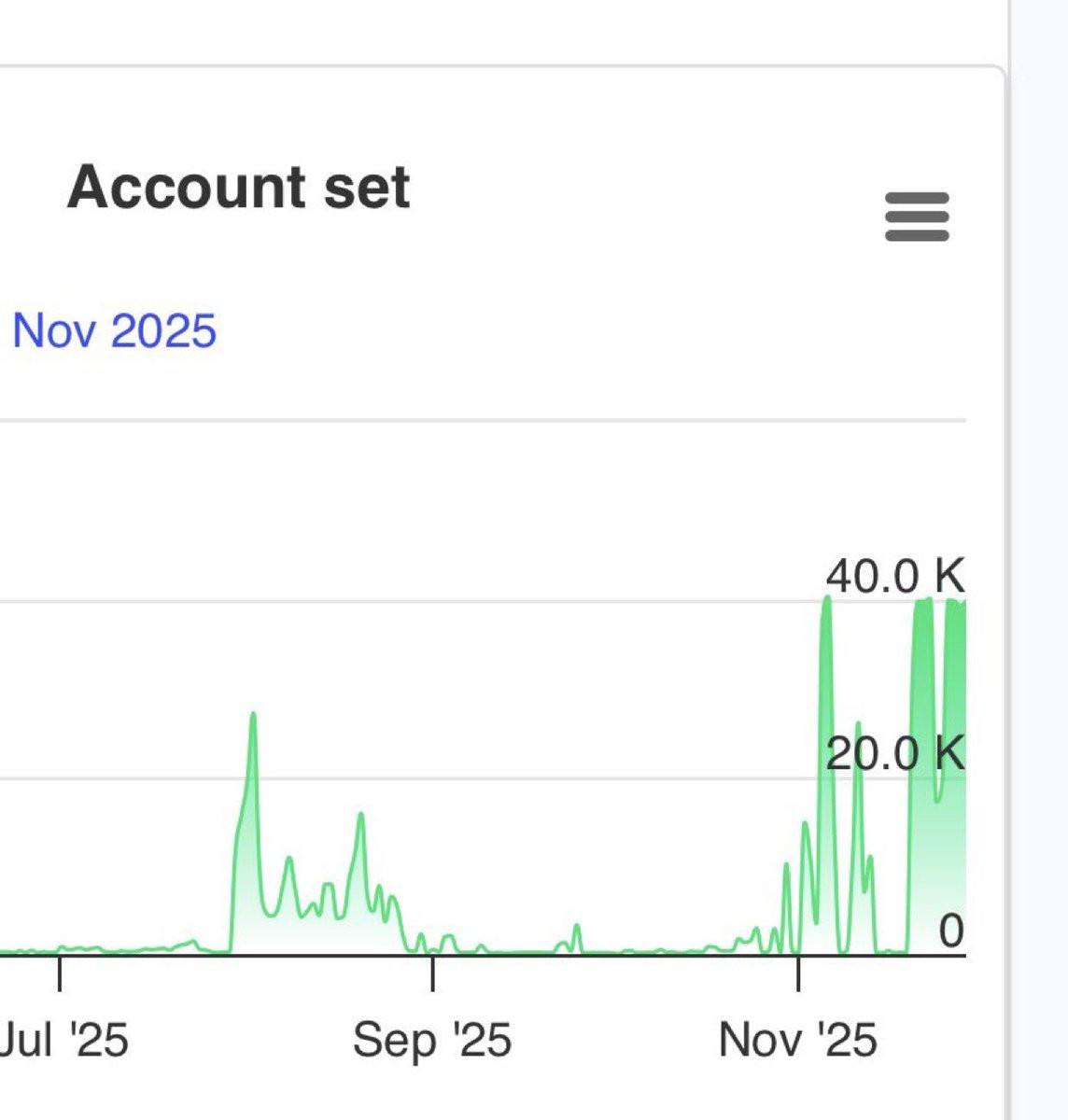Click the 0 y-axis label

point(950,931)
